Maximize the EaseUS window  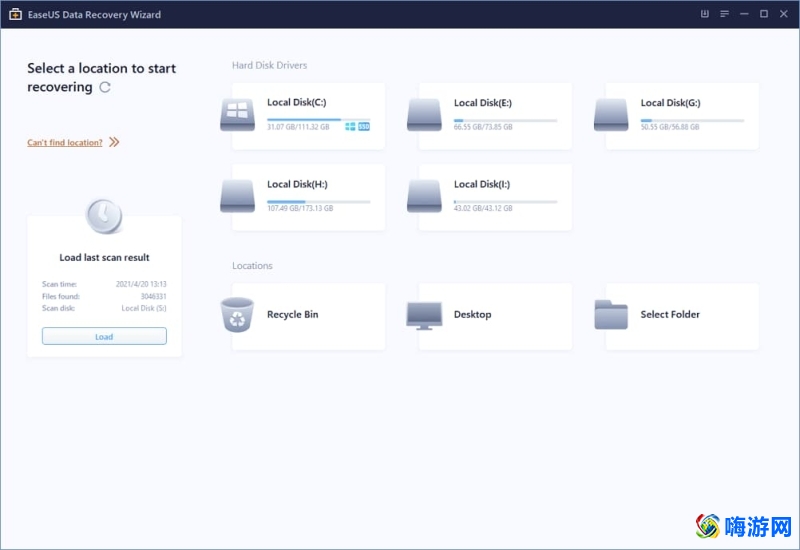764,14
